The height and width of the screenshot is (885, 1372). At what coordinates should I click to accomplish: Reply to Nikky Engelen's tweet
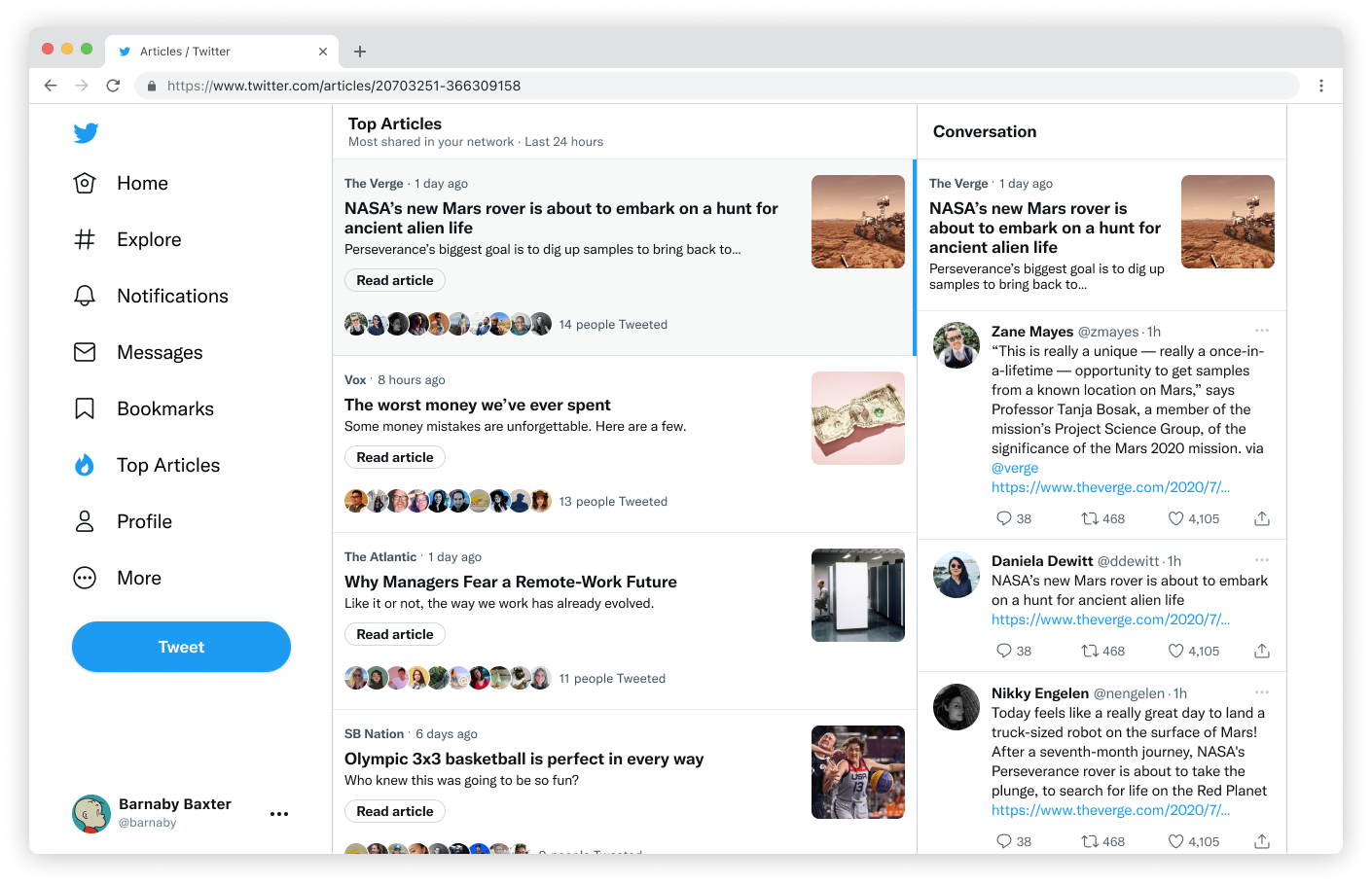(x=1004, y=841)
